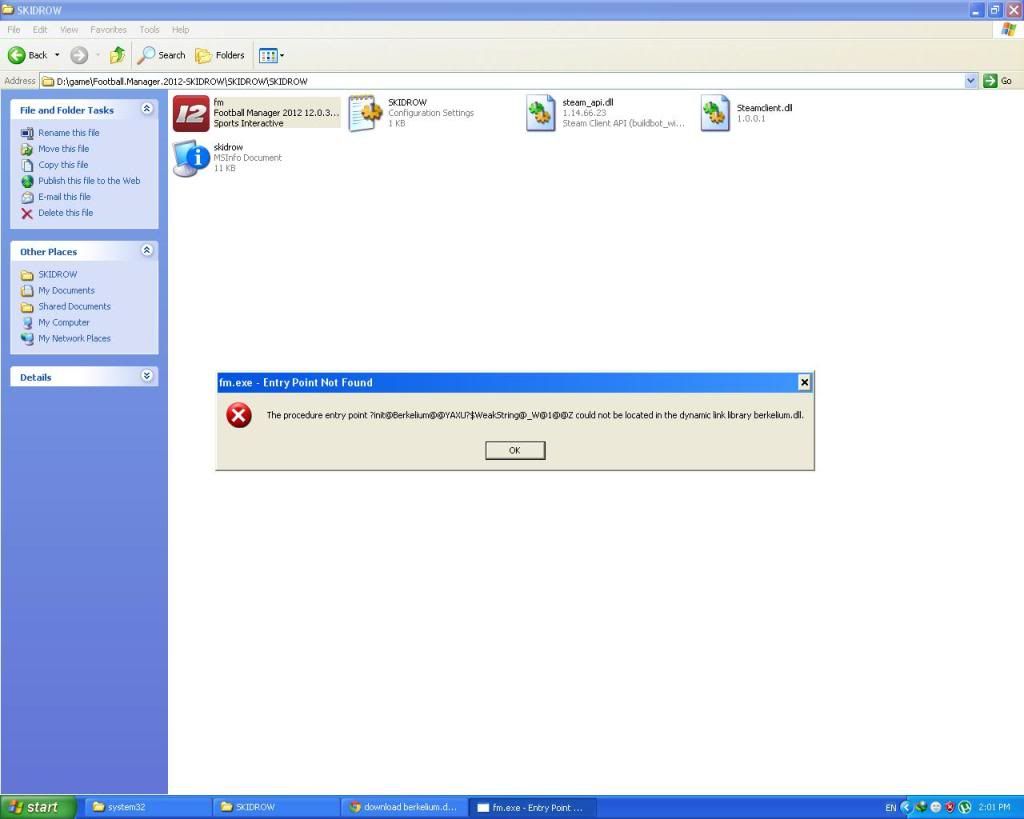Click the EN language indicator in tray
This screenshot has width=1024, height=819.
point(890,808)
